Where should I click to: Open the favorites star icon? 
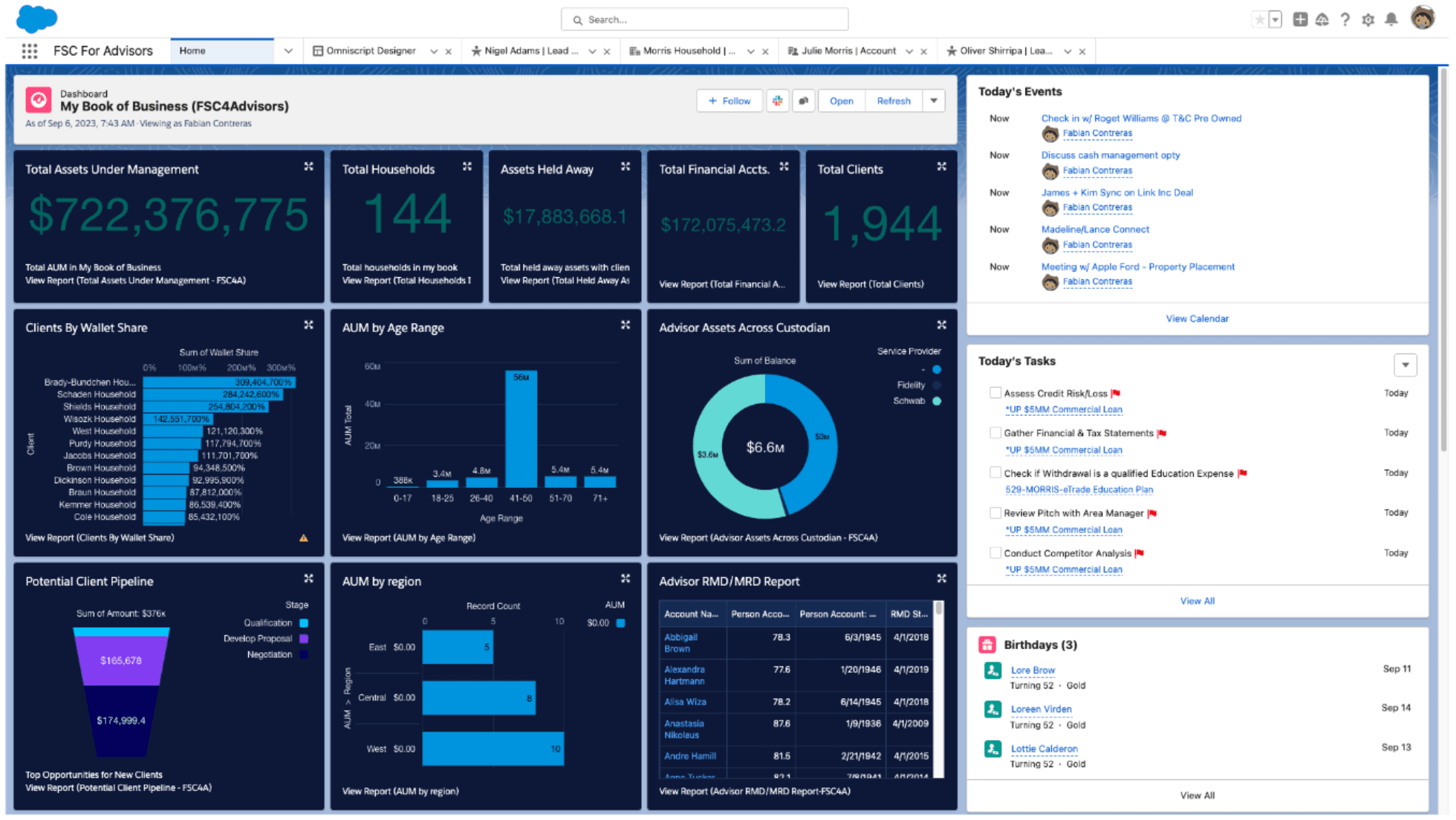(x=1259, y=20)
